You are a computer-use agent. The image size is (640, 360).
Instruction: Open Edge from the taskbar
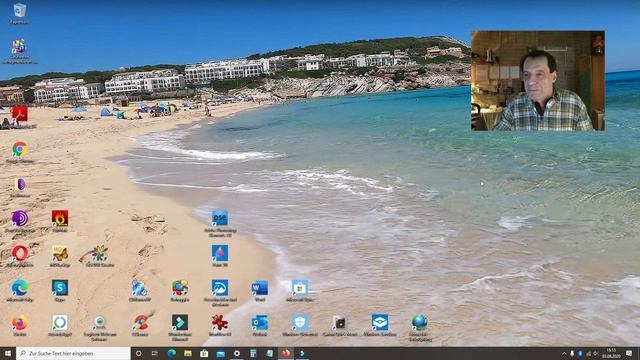[x=171, y=353]
